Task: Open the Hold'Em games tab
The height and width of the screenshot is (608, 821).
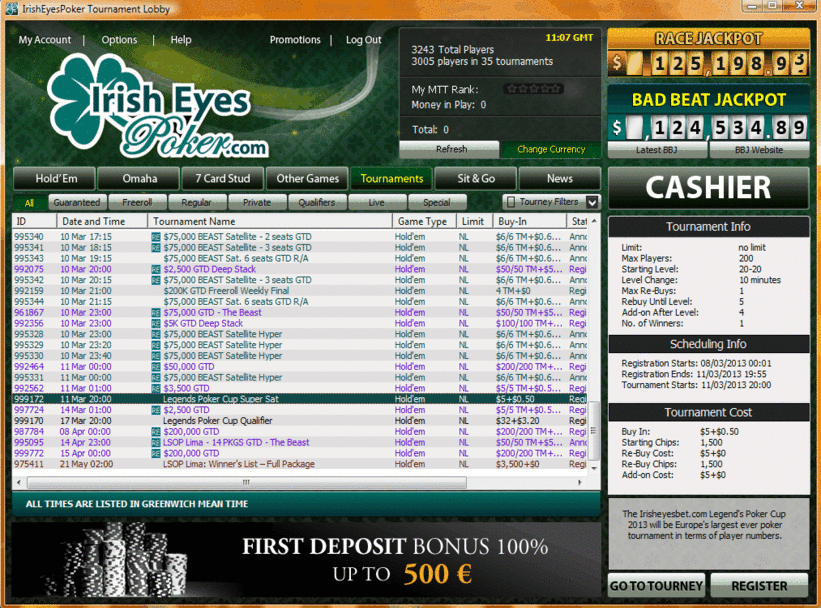Action: point(54,179)
